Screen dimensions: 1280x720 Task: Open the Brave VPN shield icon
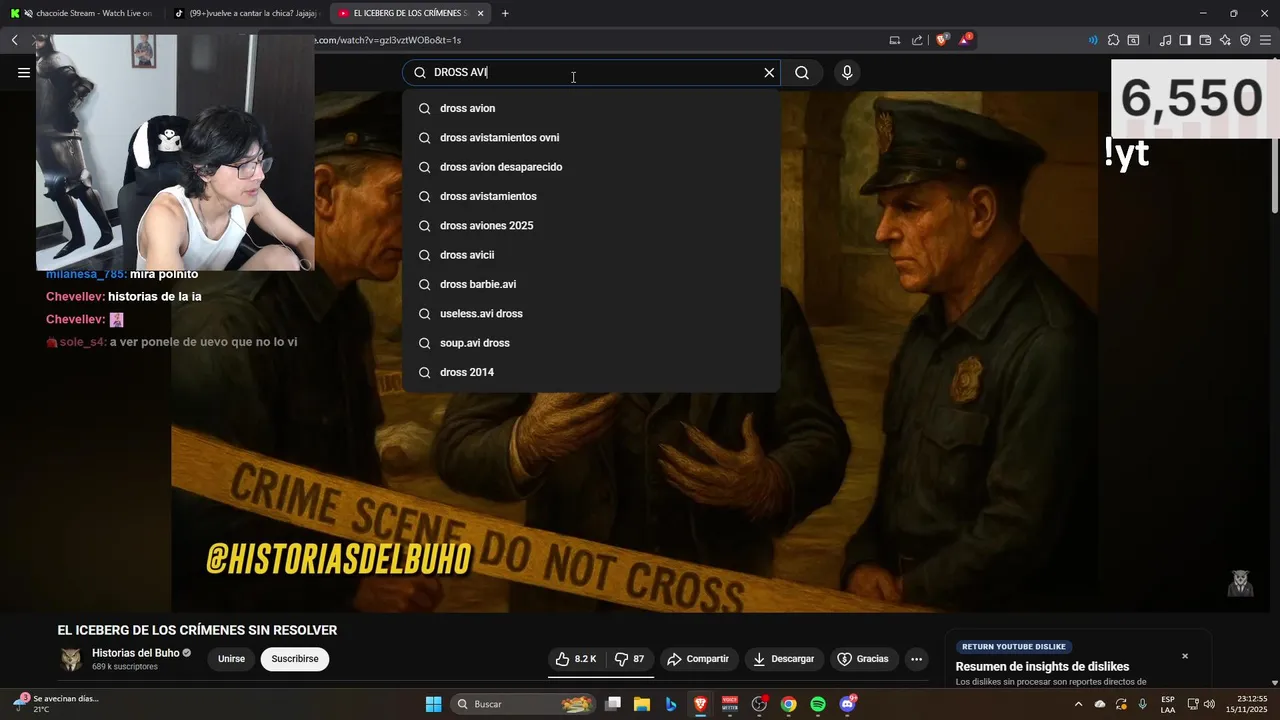click(1245, 40)
